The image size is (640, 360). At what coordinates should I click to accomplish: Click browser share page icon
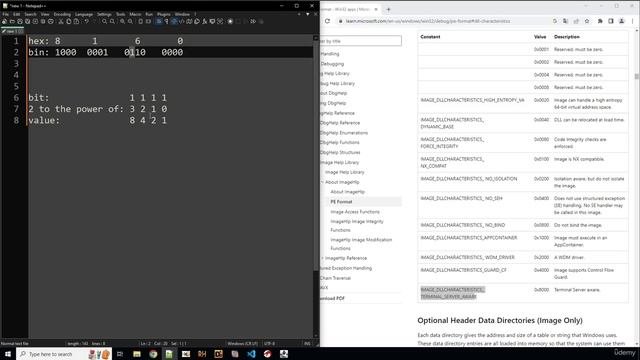[x=576, y=21]
